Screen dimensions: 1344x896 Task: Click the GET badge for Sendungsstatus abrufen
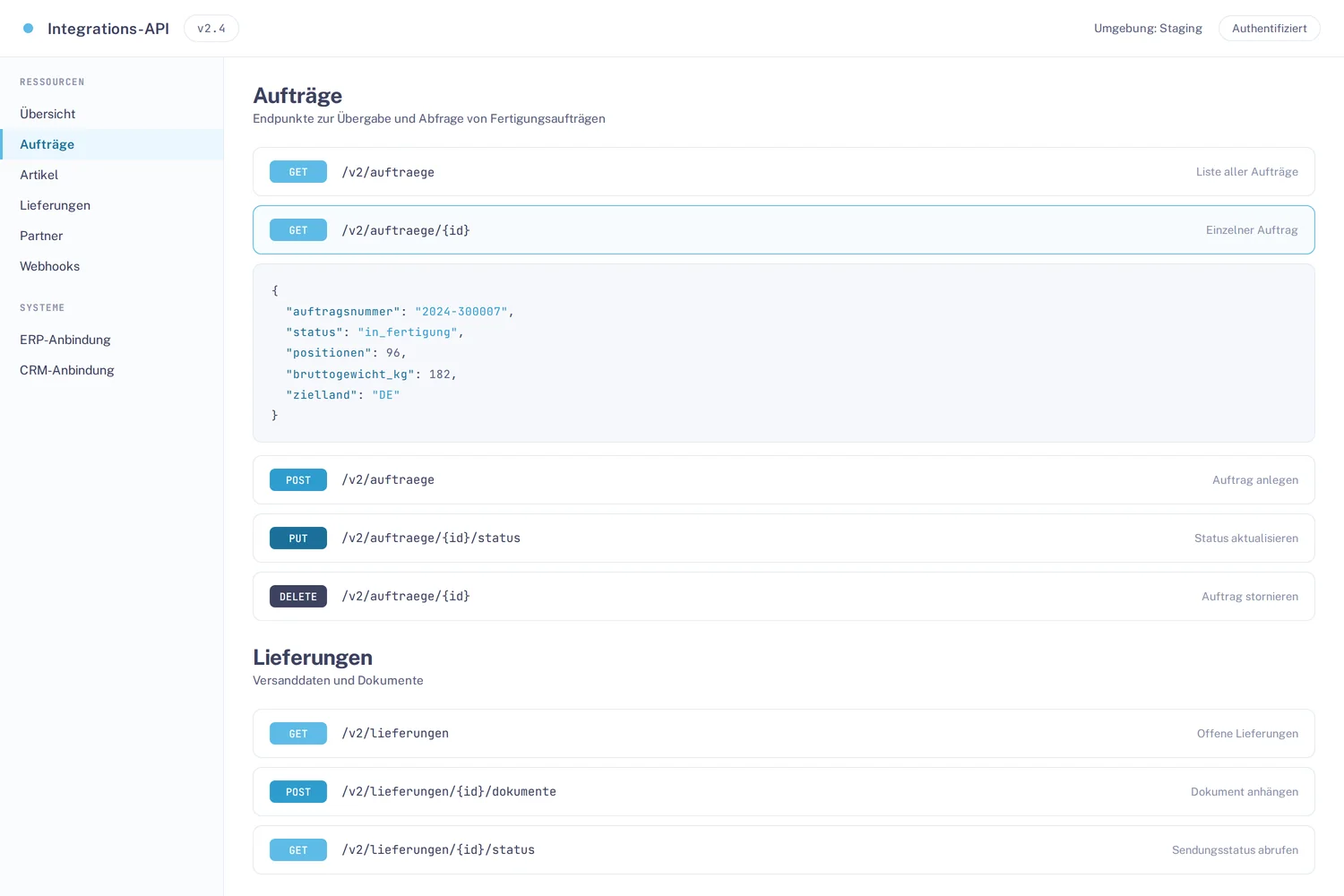click(x=298, y=850)
